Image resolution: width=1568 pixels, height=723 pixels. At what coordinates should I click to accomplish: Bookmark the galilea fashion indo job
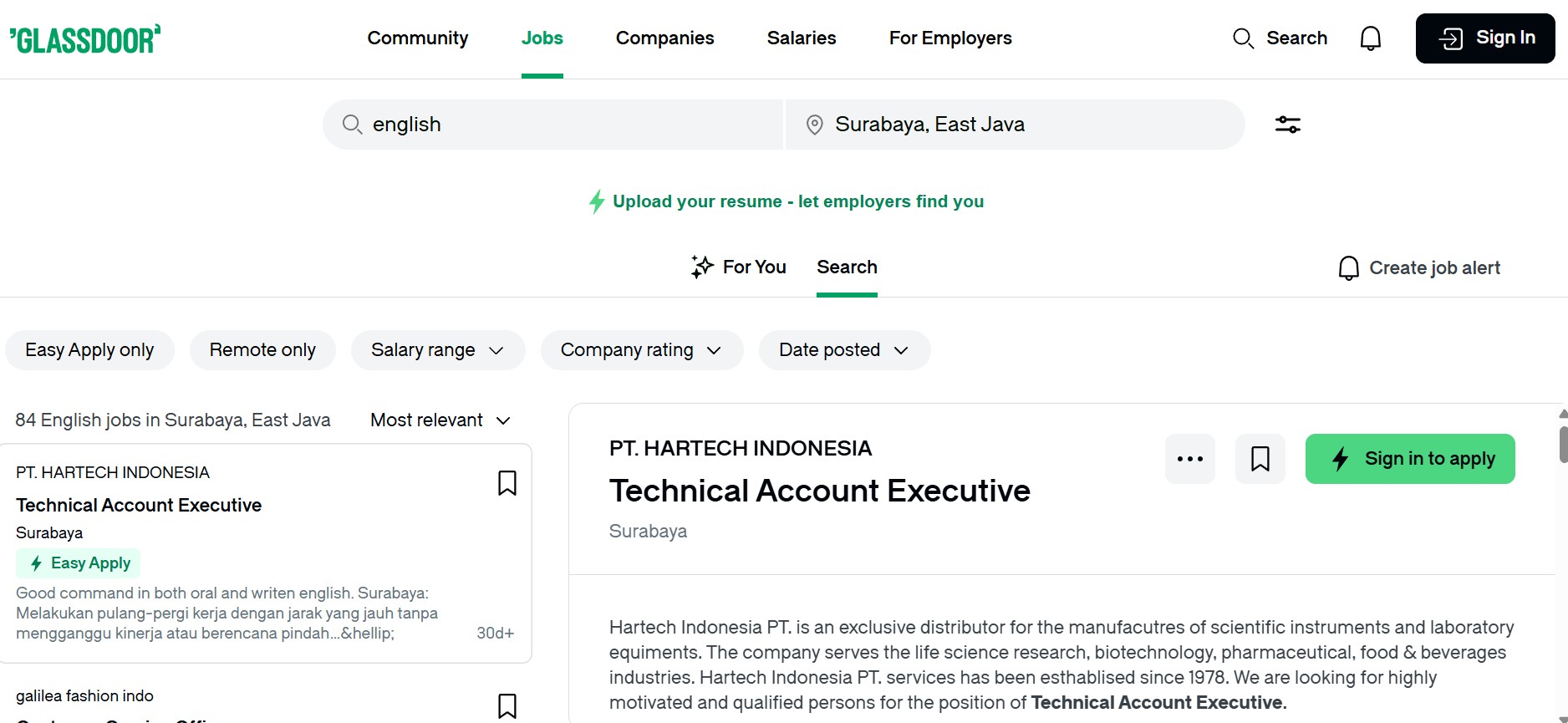[x=507, y=706]
